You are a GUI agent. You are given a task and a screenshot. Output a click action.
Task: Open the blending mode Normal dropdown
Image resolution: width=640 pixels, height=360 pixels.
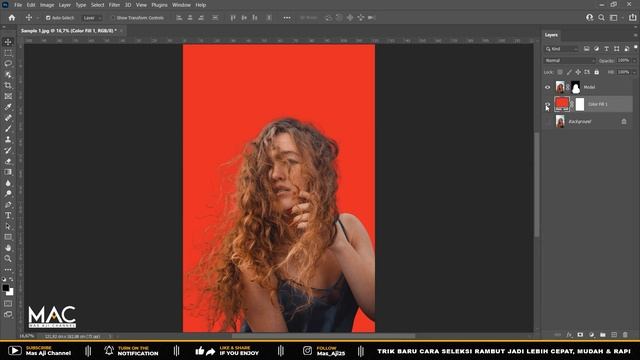tap(569, 60)
